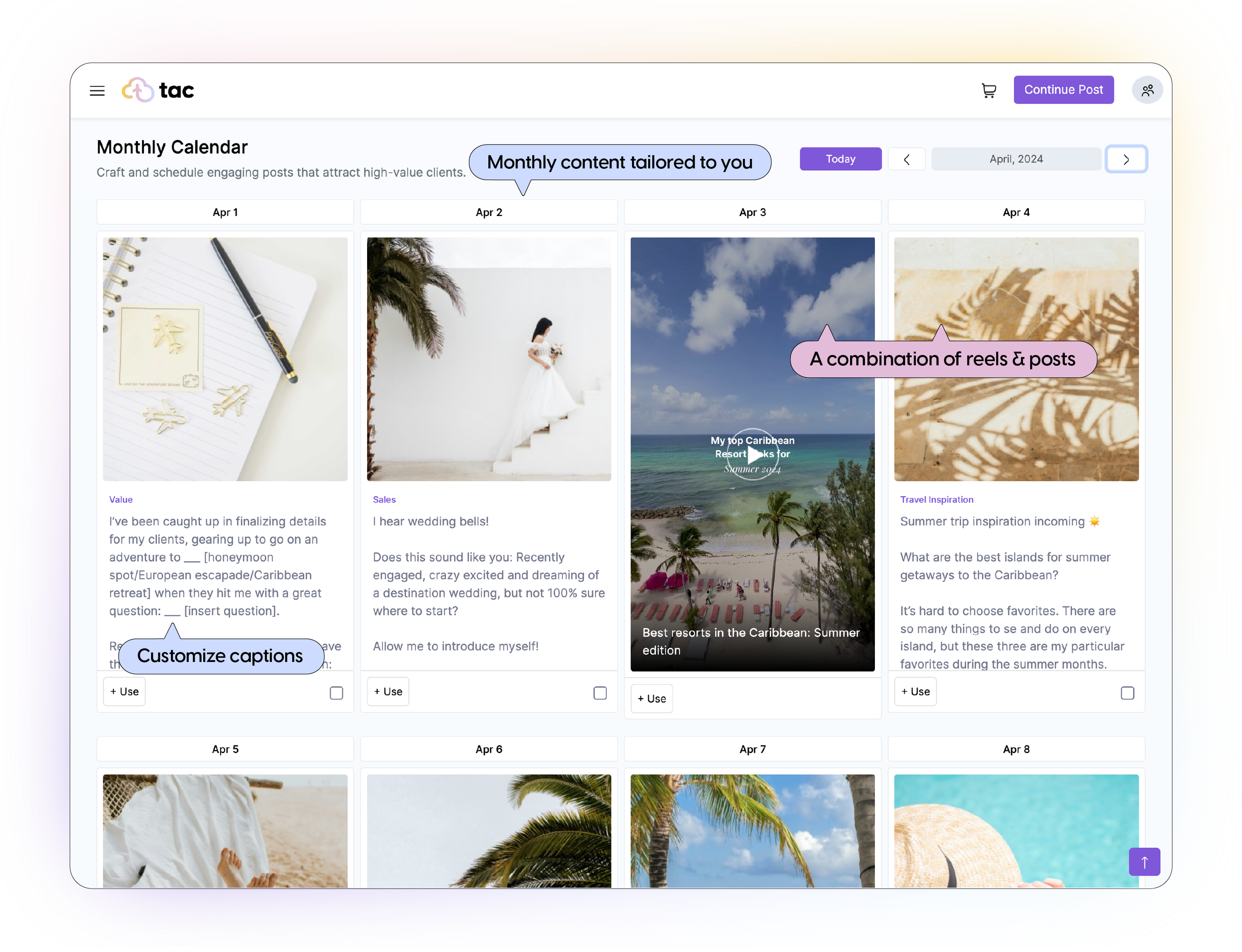Click the Travel Inspiration category label
The width and height of the screenshot is (1242, 952).
tap(936, 499)
